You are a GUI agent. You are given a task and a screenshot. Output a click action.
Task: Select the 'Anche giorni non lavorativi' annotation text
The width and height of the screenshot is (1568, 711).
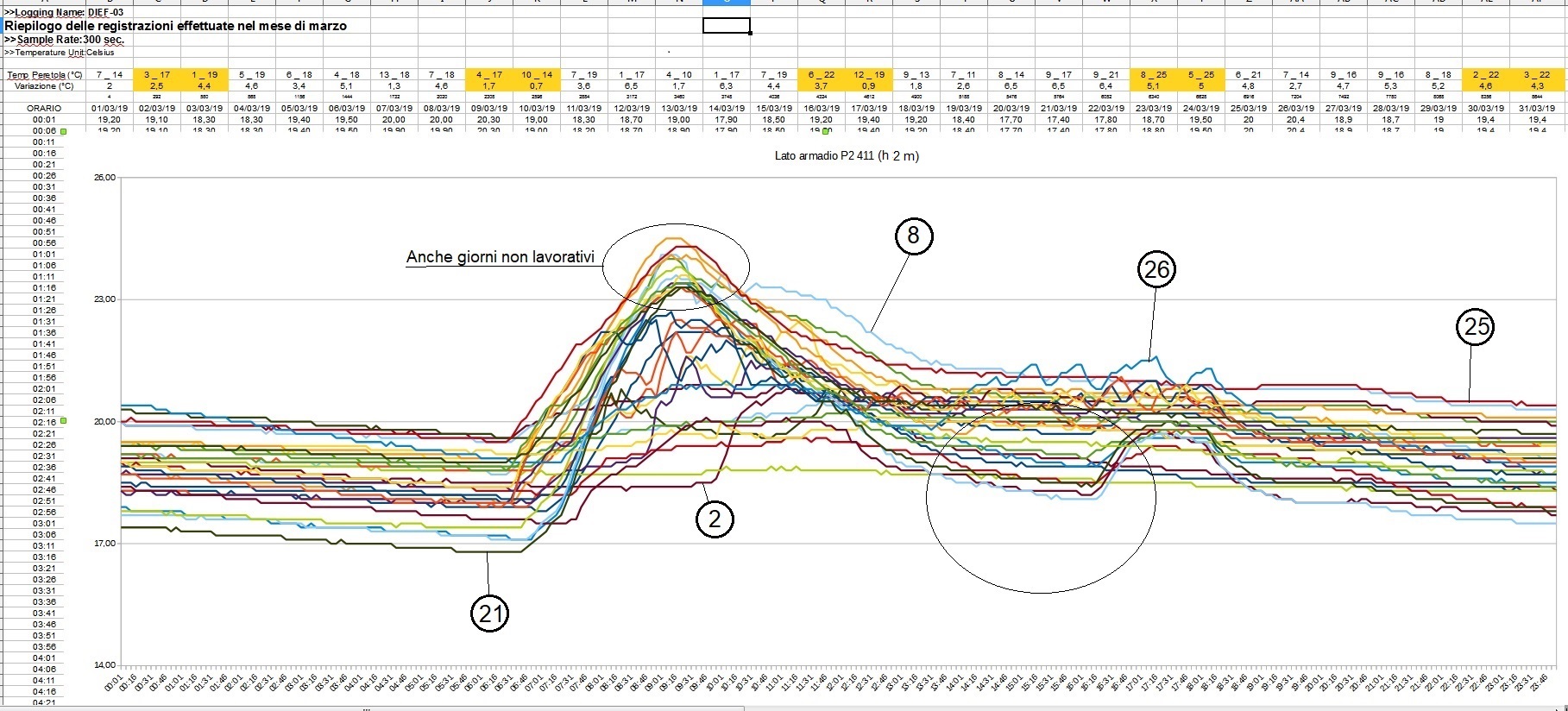[x=500, y=257]
